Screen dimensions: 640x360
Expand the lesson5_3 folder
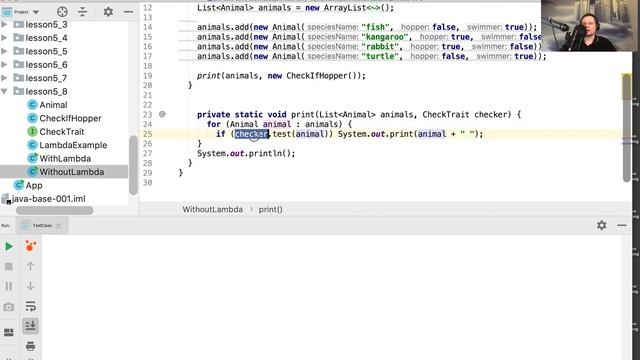(x=4, y=25)
